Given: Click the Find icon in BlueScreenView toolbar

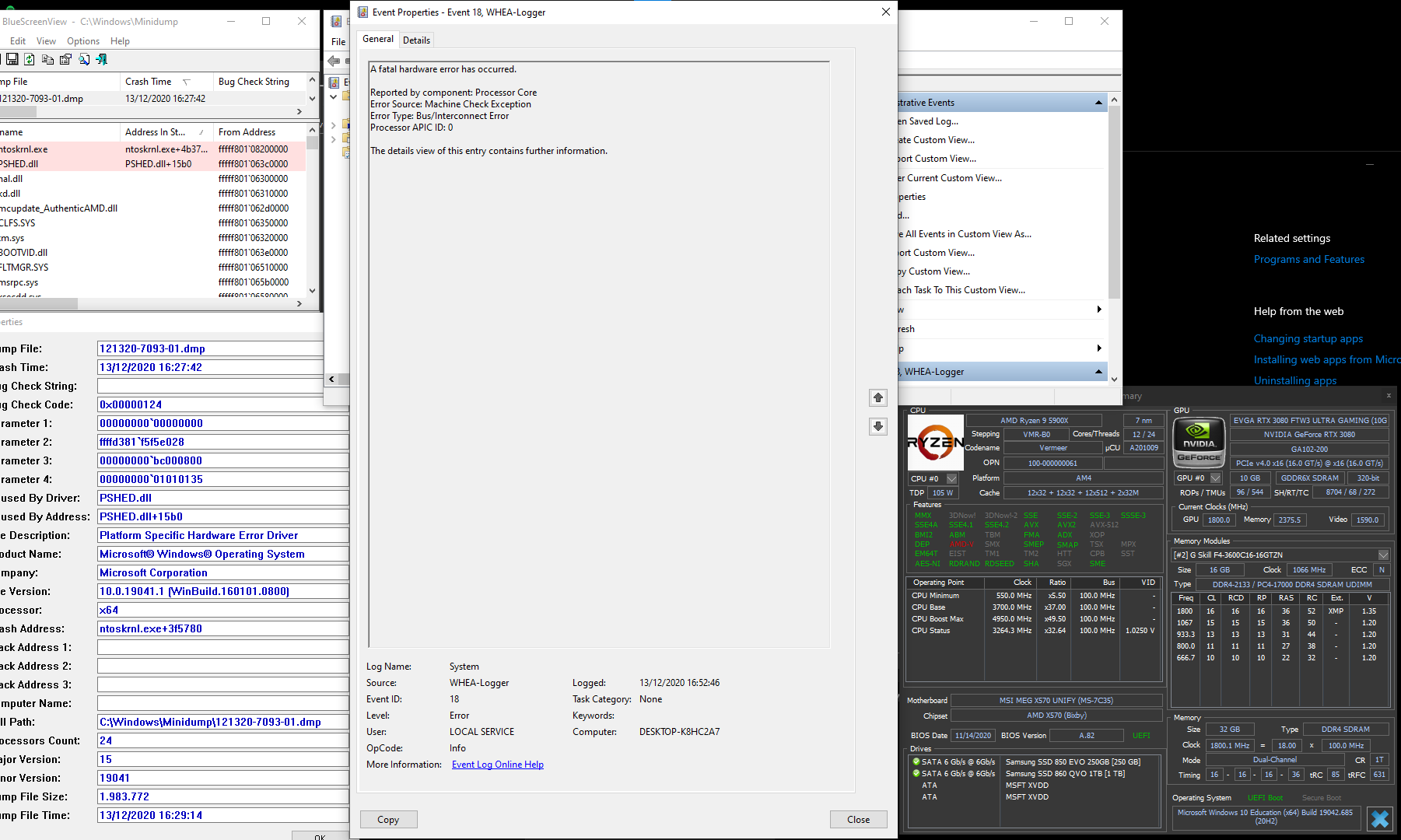Looking at the screenshot, I should point(84,59).
